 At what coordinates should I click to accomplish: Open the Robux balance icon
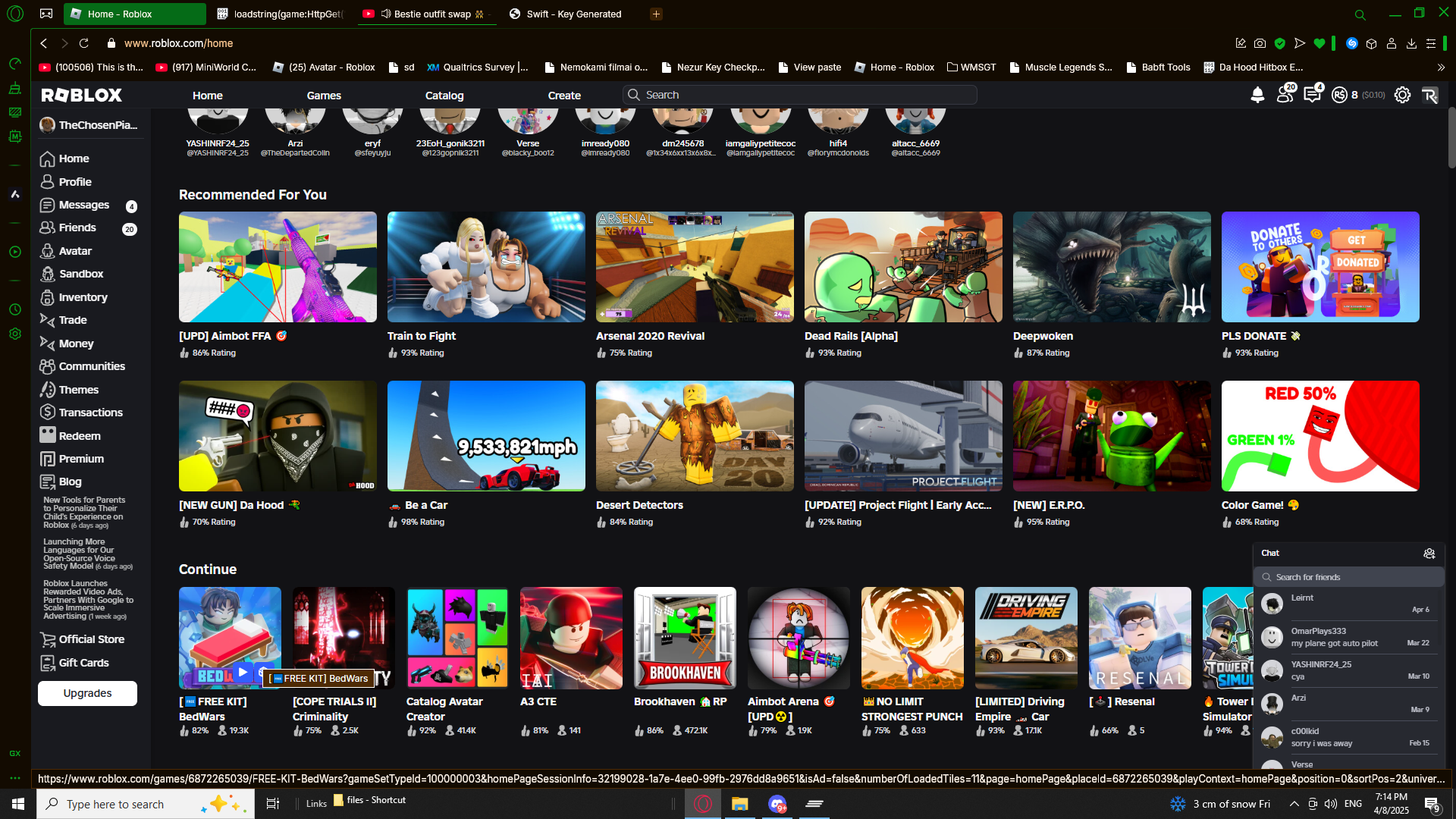coord(1339,95)
